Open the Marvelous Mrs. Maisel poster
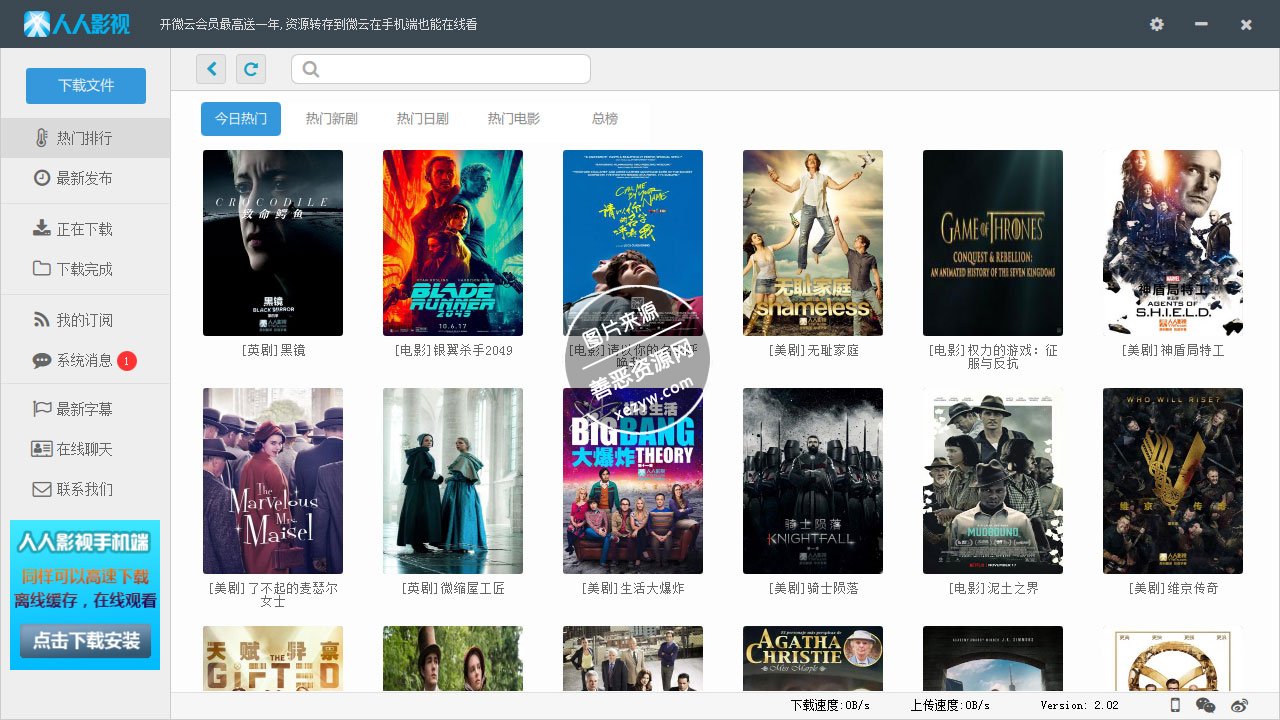The width and height of the screenshot is (1280, 720). [x=273, y=481]
